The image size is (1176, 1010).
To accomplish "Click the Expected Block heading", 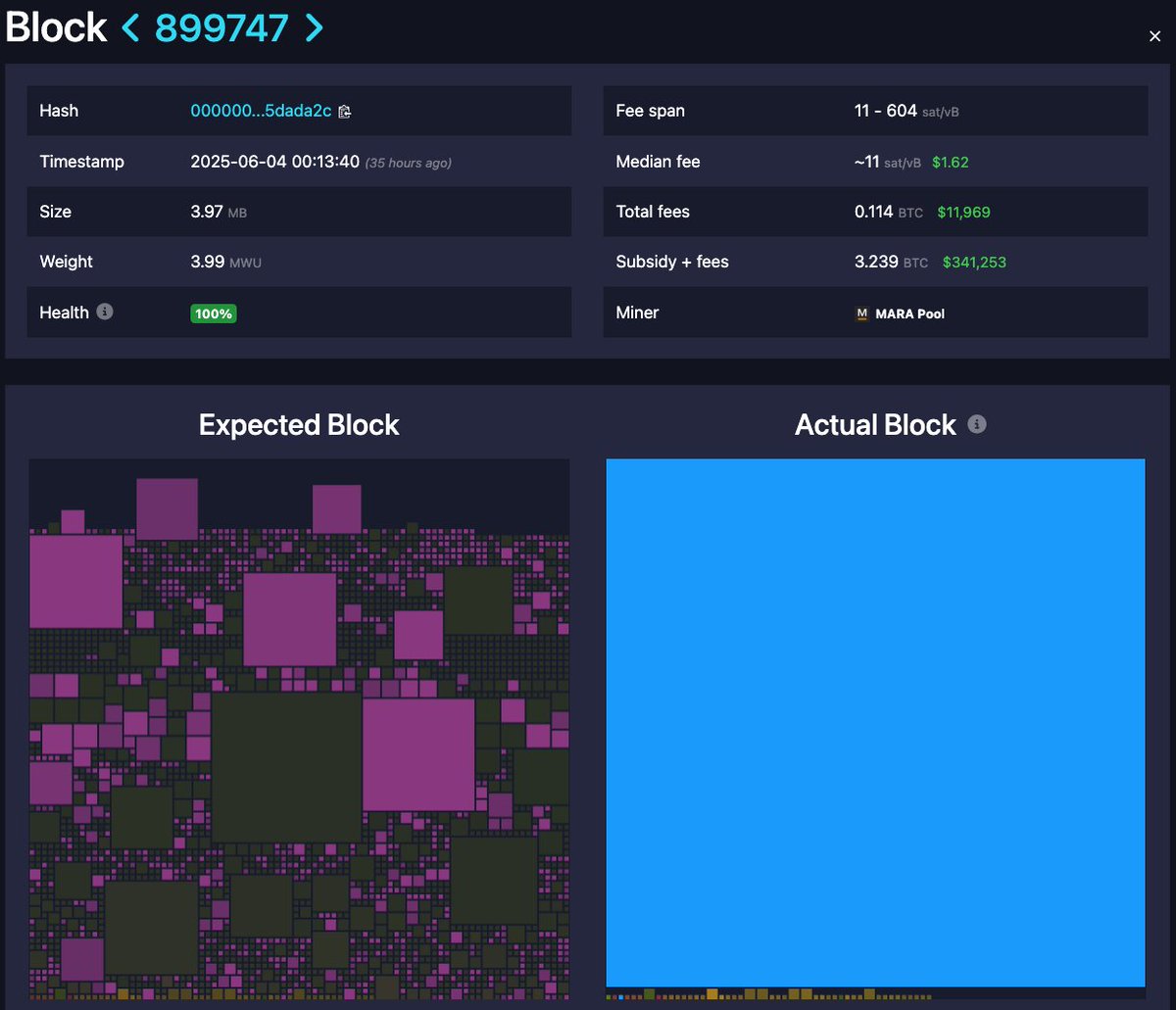I will click(x=299, y=424).
